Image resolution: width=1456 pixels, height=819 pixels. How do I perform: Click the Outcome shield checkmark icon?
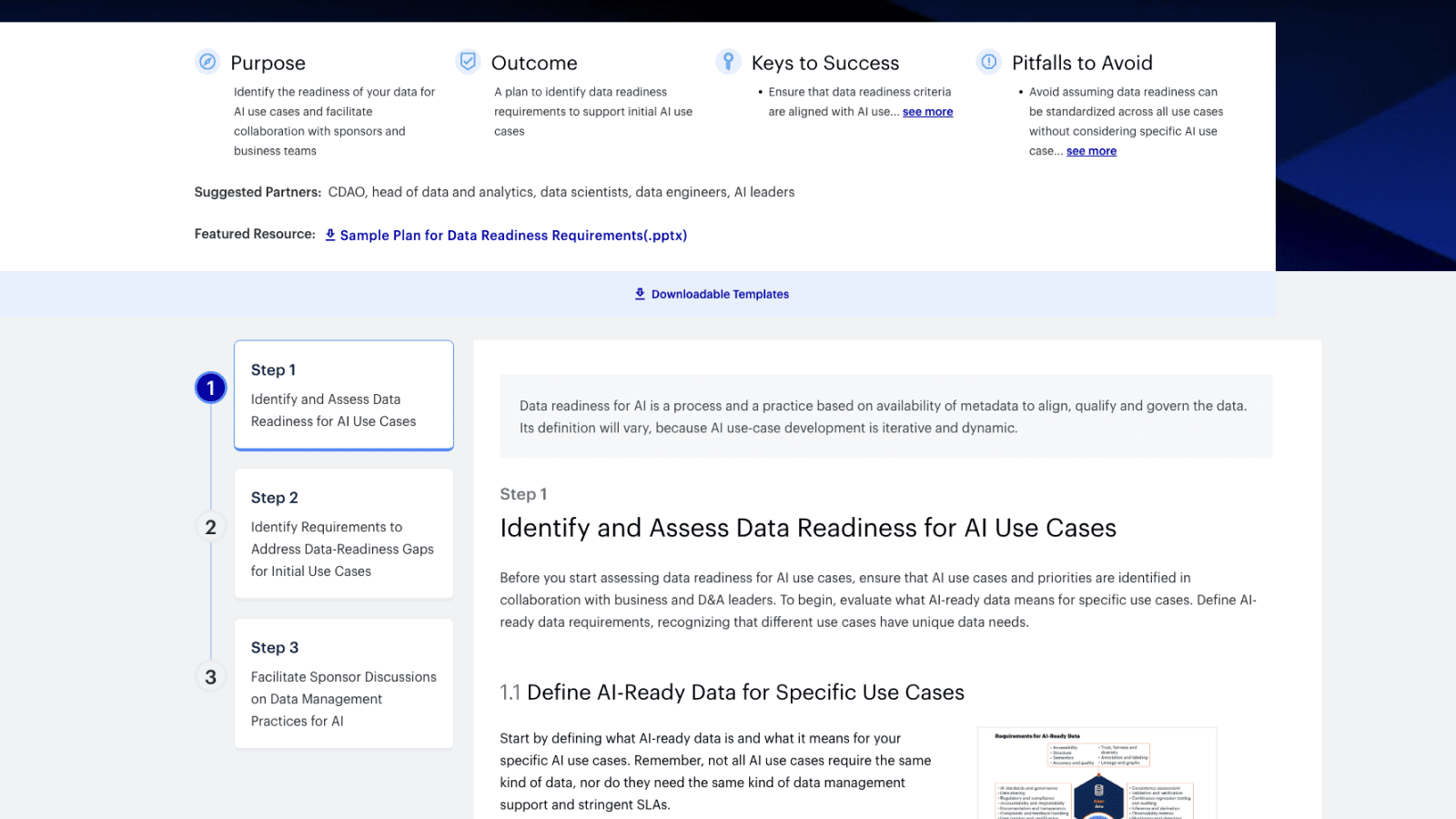(x=468, y=61)
